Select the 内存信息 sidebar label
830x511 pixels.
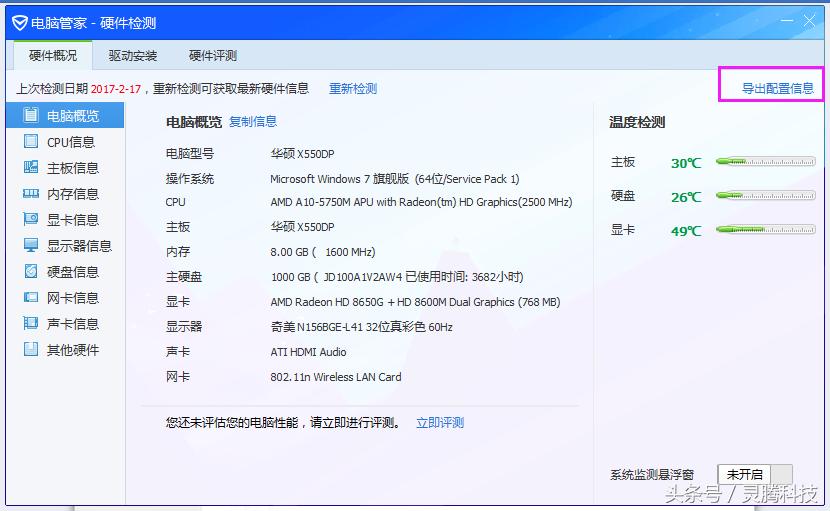point(73,194)
